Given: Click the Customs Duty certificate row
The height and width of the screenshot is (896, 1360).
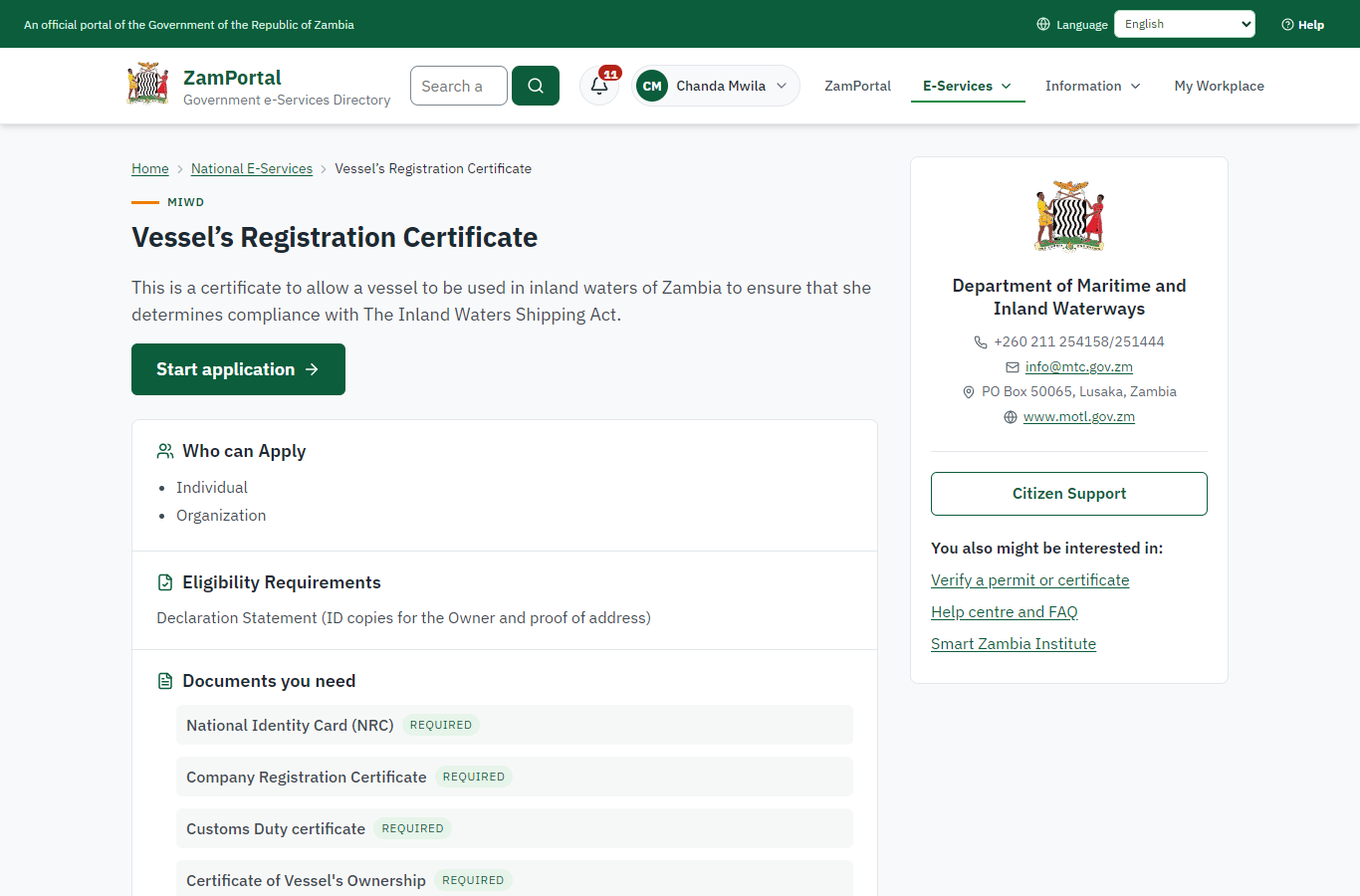Looking at the screenshot, I should pyautogui.click(x=515, y=828).
